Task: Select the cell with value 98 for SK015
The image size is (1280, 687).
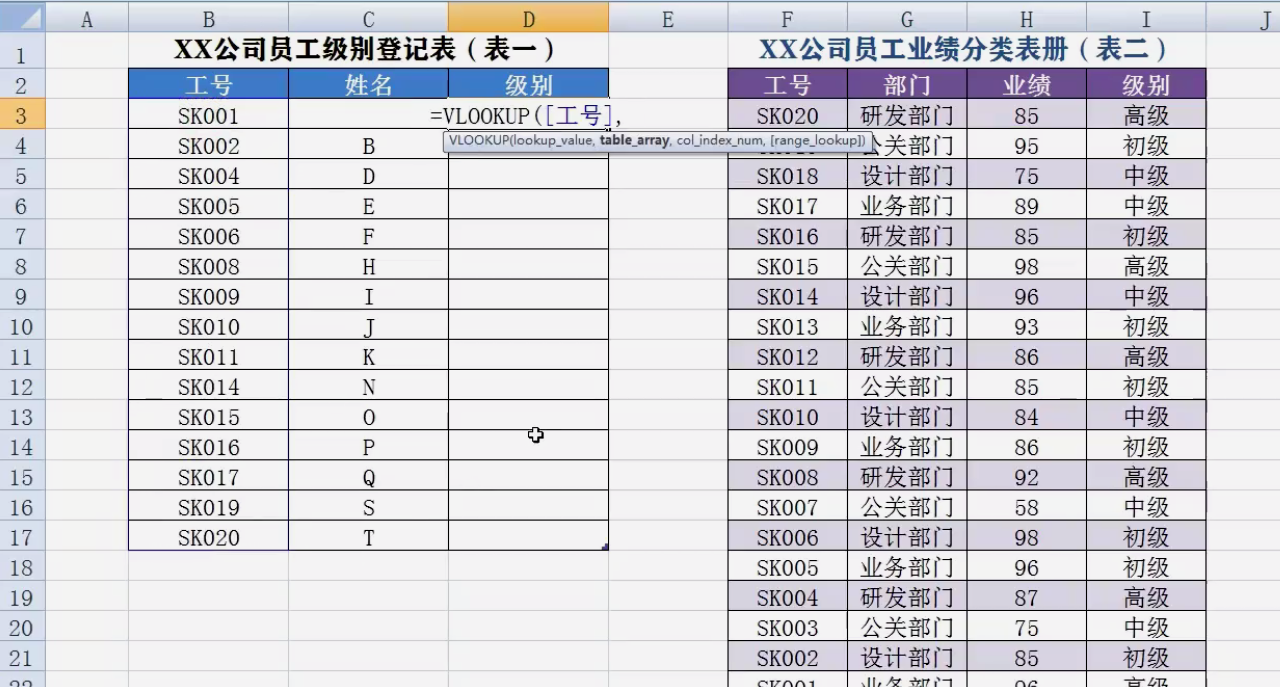Action: click(1026, 266)
